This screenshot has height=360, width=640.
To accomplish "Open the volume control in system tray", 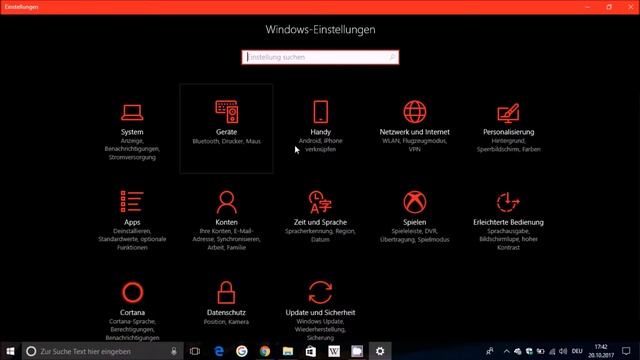I will 563,351.
